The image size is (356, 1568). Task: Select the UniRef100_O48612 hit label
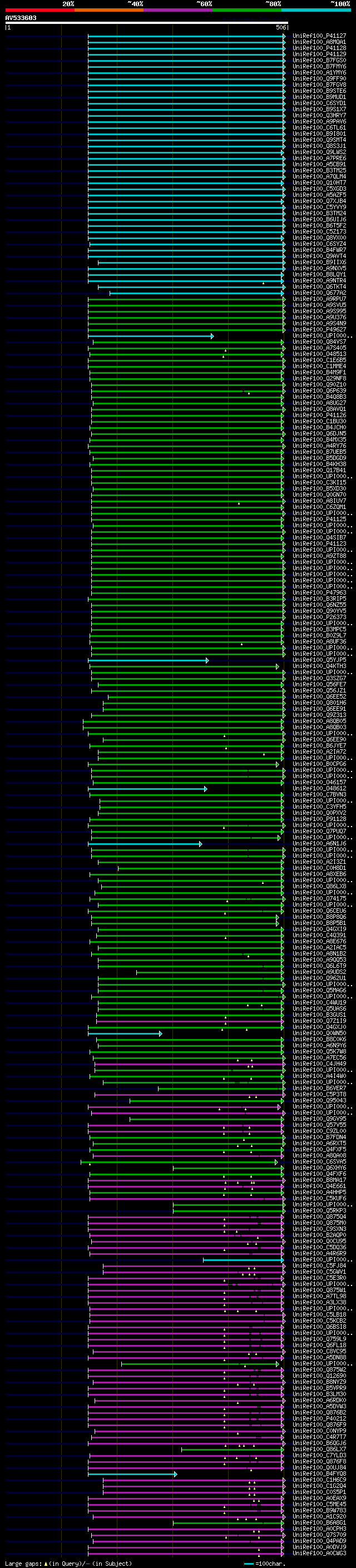[319, 789]
